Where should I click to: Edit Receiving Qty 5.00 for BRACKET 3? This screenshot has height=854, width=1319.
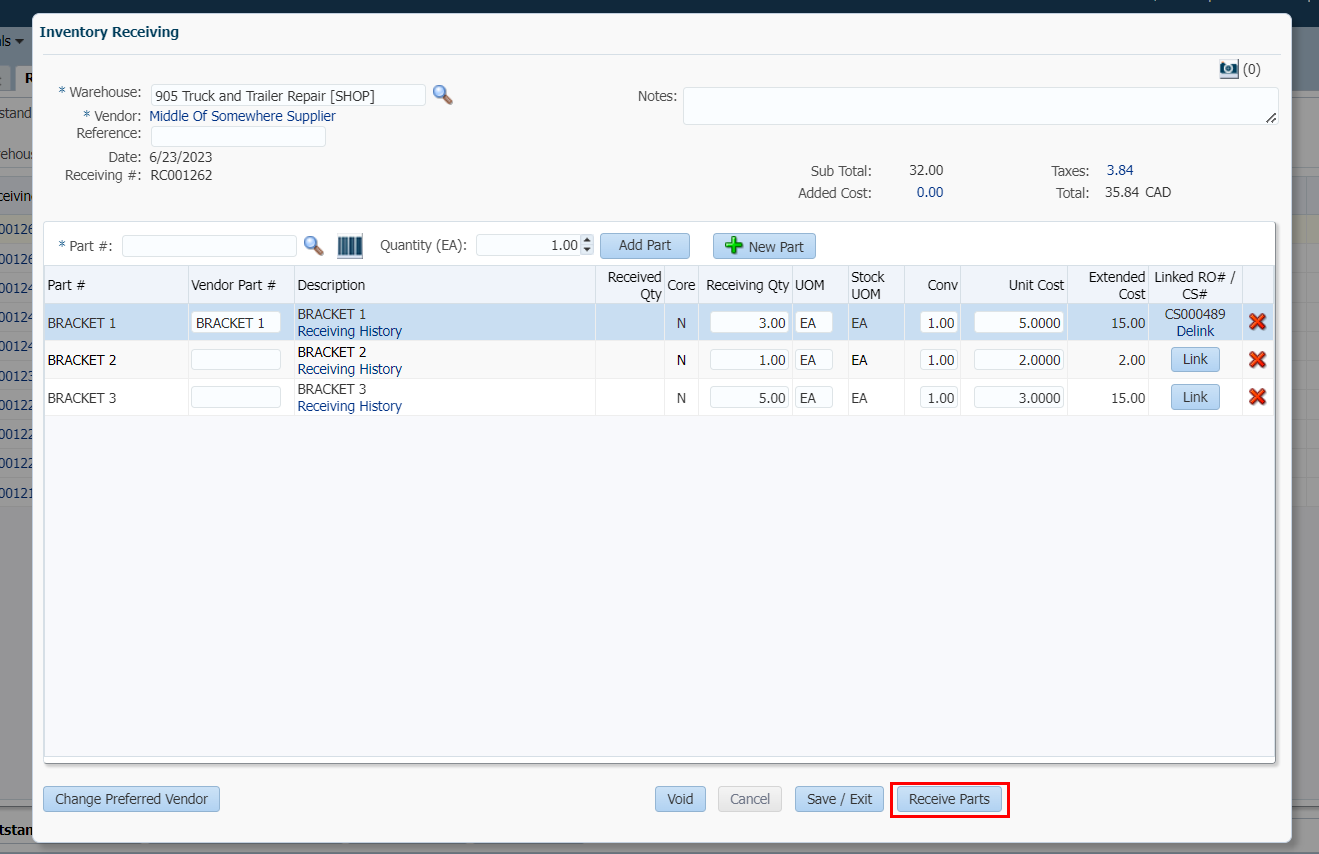tap(749, 397)
